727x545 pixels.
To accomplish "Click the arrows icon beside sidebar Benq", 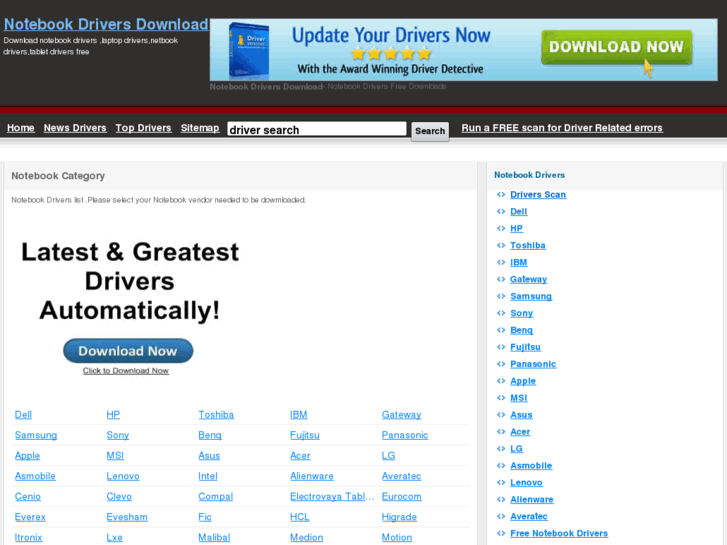I will 501,330.
